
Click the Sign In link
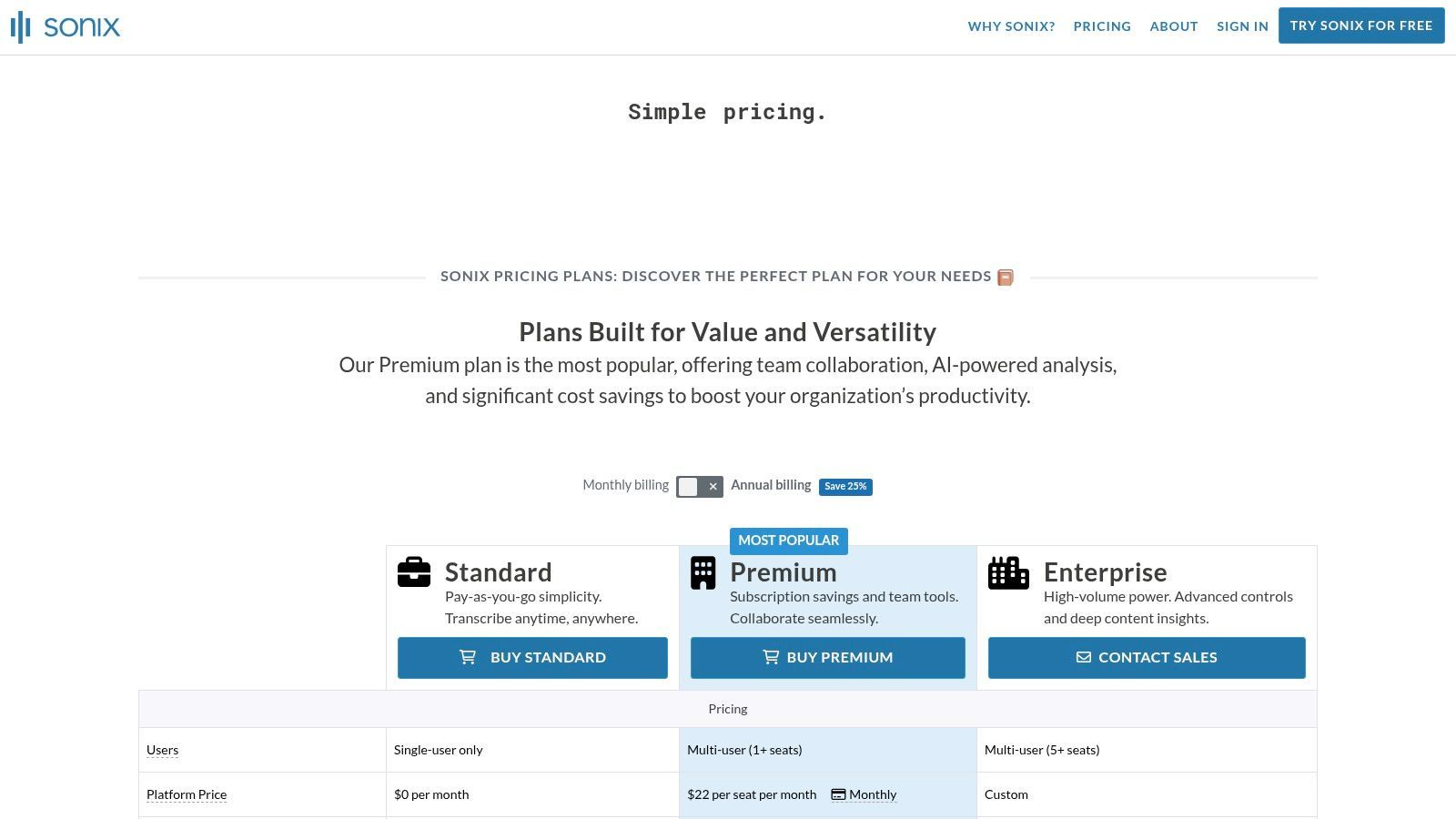click(1242, 26)
